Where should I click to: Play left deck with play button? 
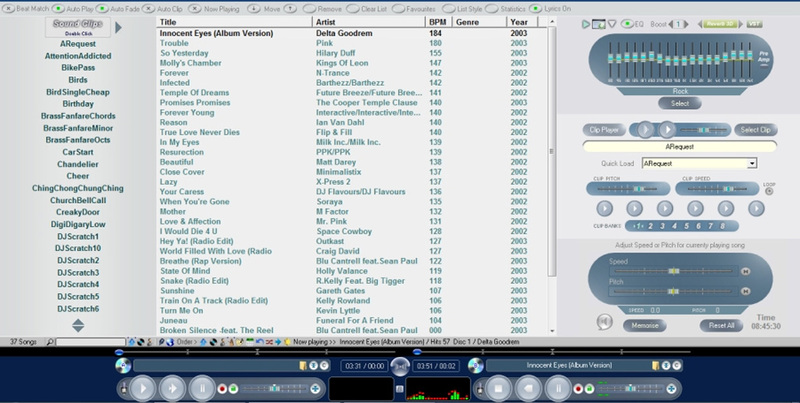coord(143,389)
